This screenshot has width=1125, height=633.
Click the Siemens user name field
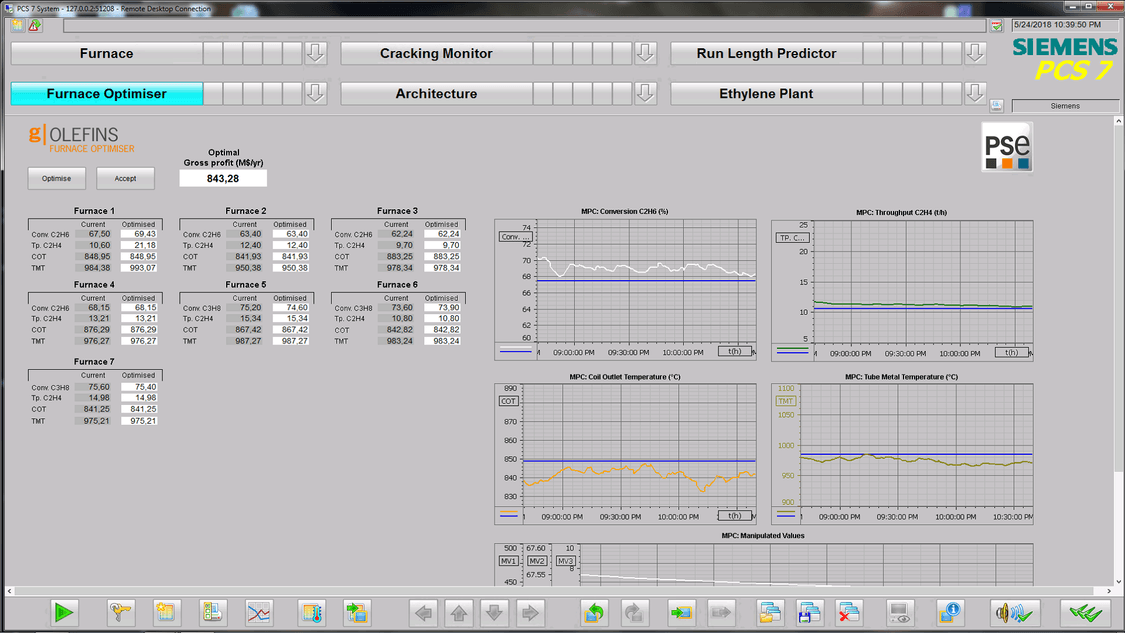(x=1065, y=106)
